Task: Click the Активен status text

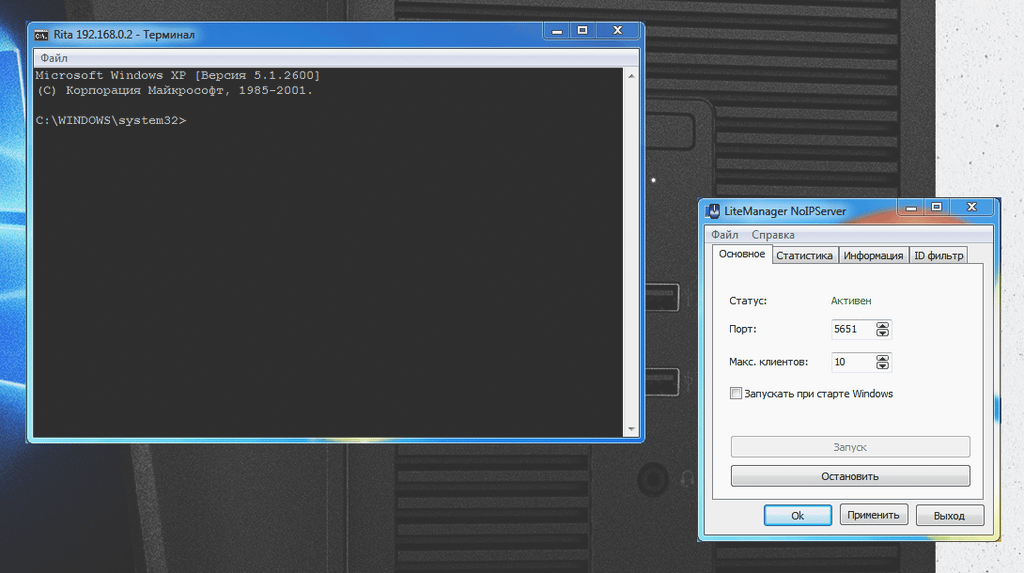Action: [x=851, y=301]
